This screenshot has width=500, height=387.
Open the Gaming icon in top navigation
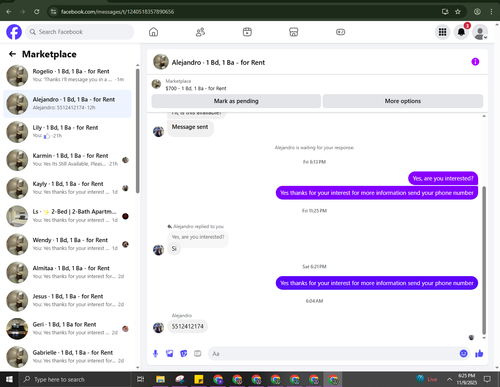point(340,32)
